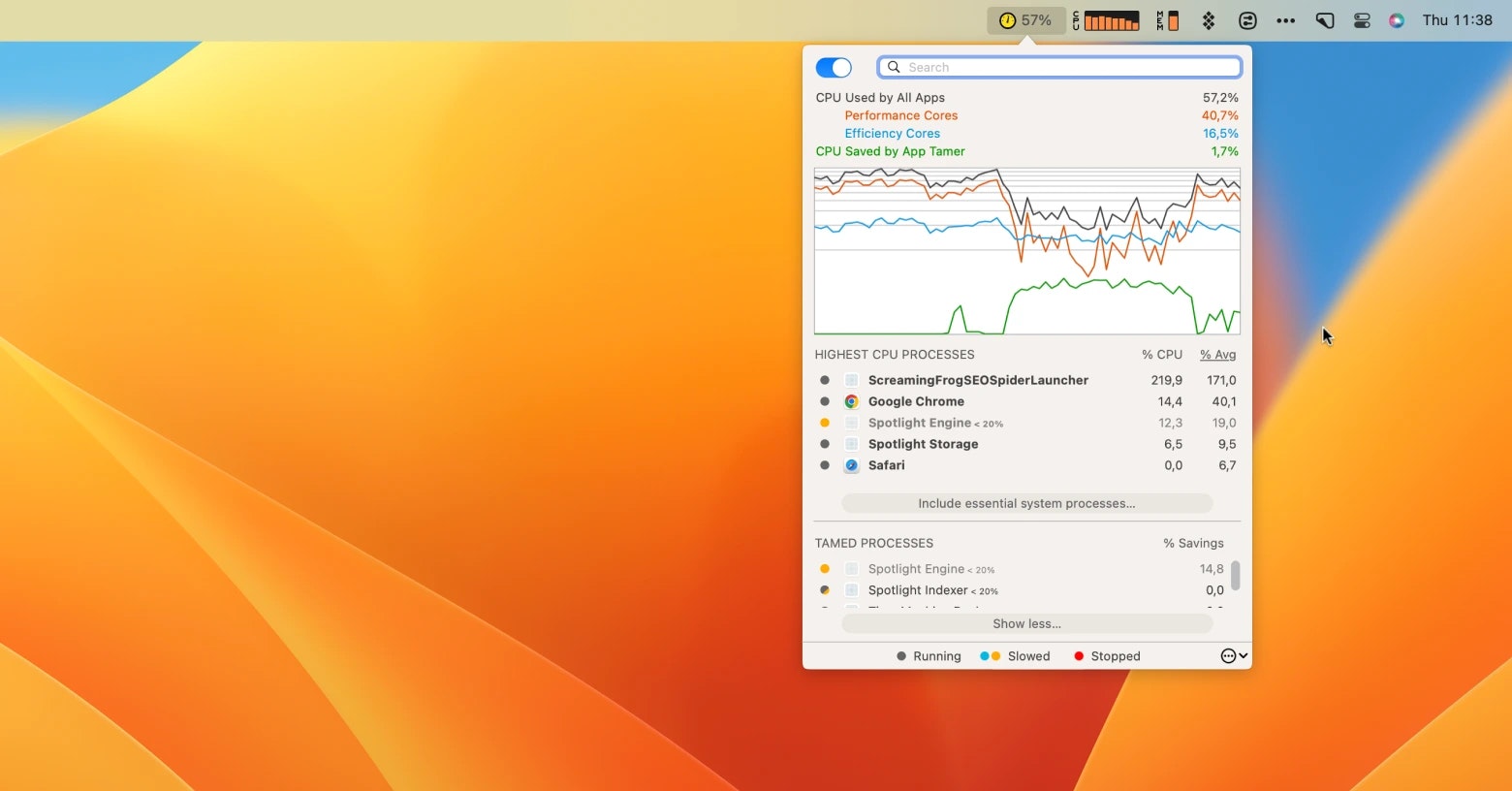Open Control Center in the menu bar
1512x791 pixels.
1362,20
